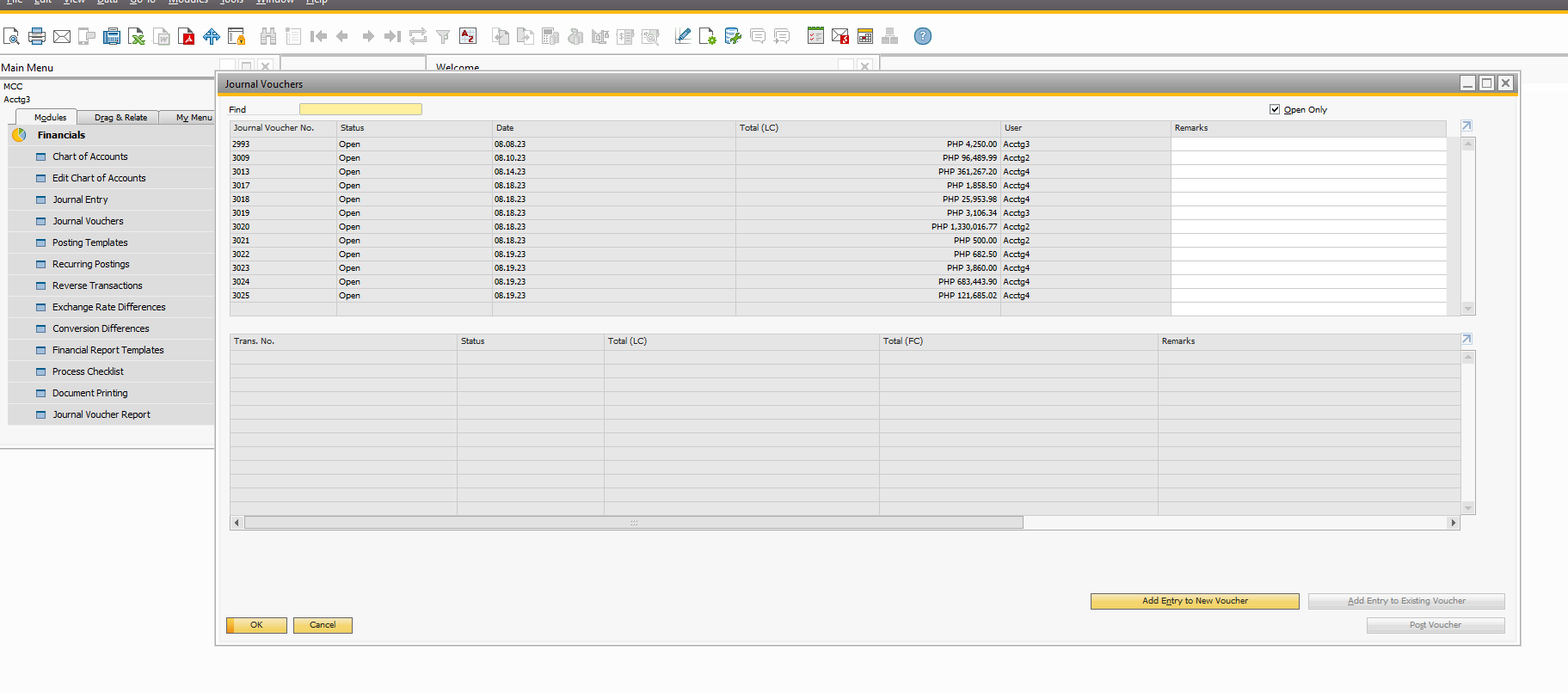Open the Calendar icon in toolbar
The height and width of the screenshot is (693, 1568).
point(865,36)
